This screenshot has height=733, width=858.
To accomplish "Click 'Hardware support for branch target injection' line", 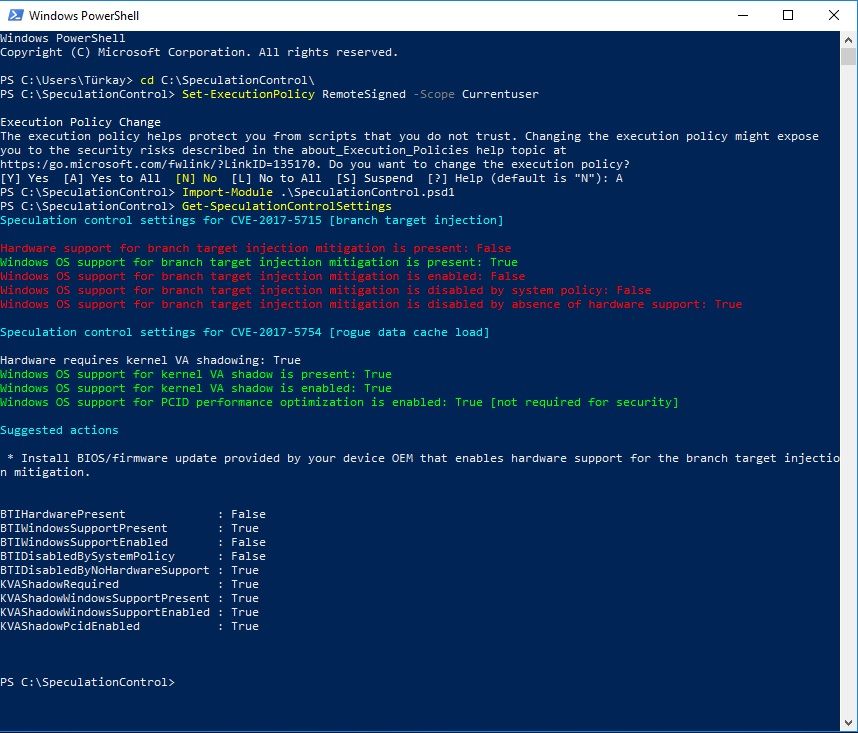I will [x=256, y=248].
